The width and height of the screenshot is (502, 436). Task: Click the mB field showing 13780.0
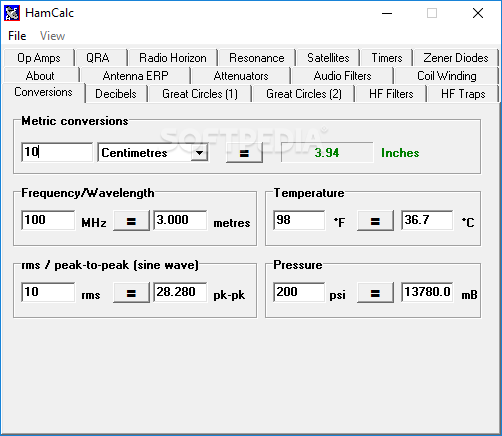pyautogui.click(x=427, y=292)
